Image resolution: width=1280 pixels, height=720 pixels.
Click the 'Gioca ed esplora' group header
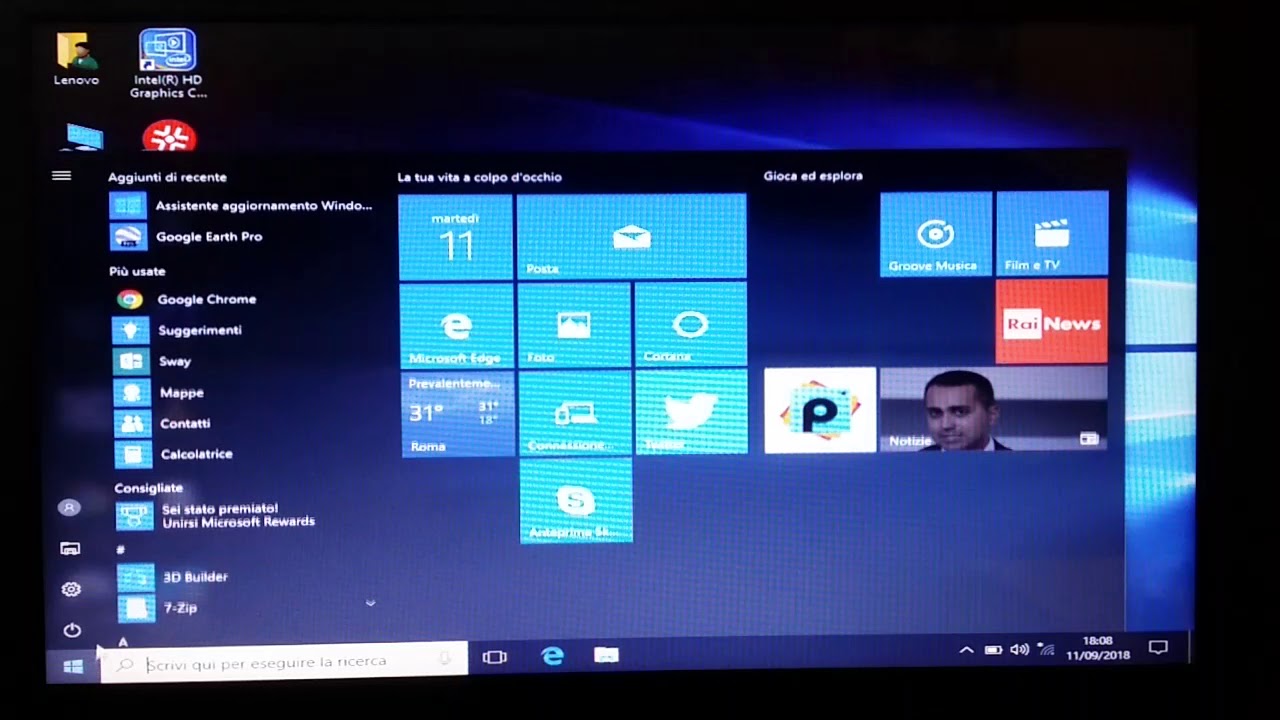point(813,176)
